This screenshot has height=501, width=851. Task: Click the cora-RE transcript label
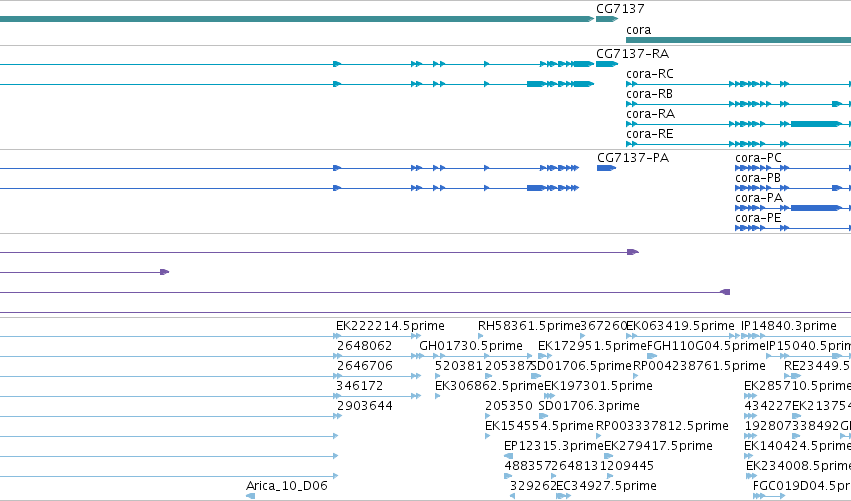(x=650, y=134)
